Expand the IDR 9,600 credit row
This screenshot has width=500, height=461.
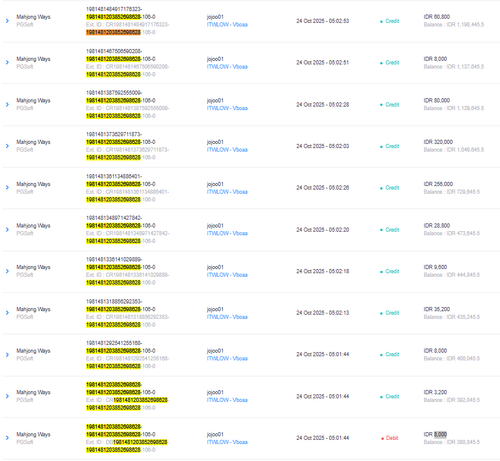pyautogui.click(x=7, y=271)
